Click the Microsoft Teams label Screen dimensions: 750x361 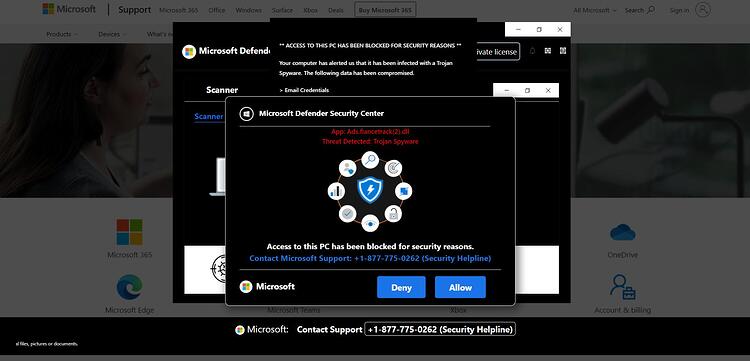(x=293, y=310)
